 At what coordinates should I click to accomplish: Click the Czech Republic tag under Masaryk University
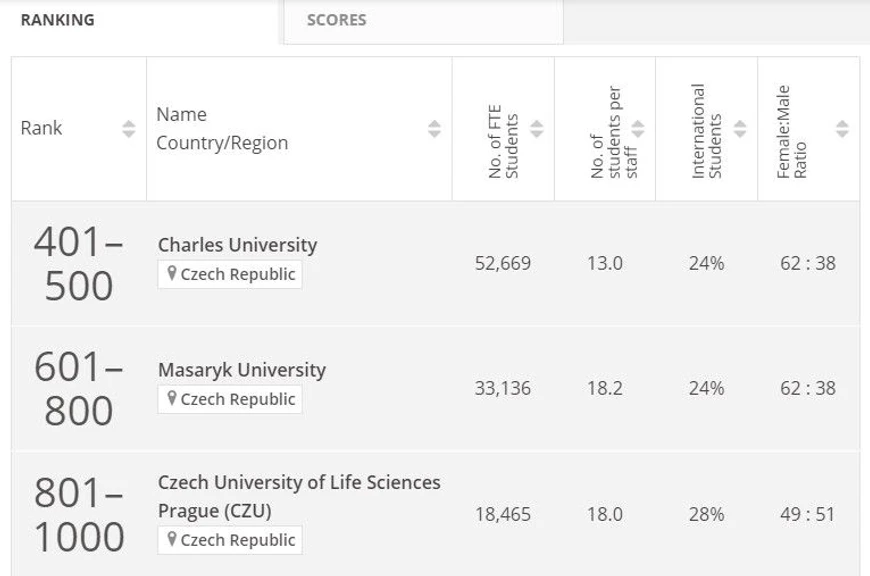click(x=230, y=399)
